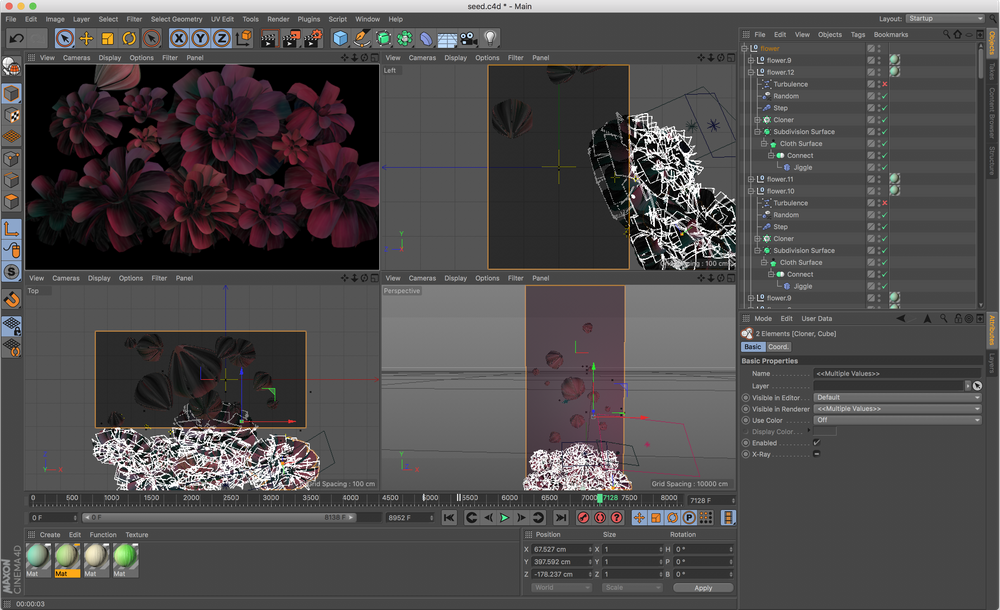The image size is (1000, 610).
Task: Collapse the flower.12 tree node
Action: click(751, 73)
